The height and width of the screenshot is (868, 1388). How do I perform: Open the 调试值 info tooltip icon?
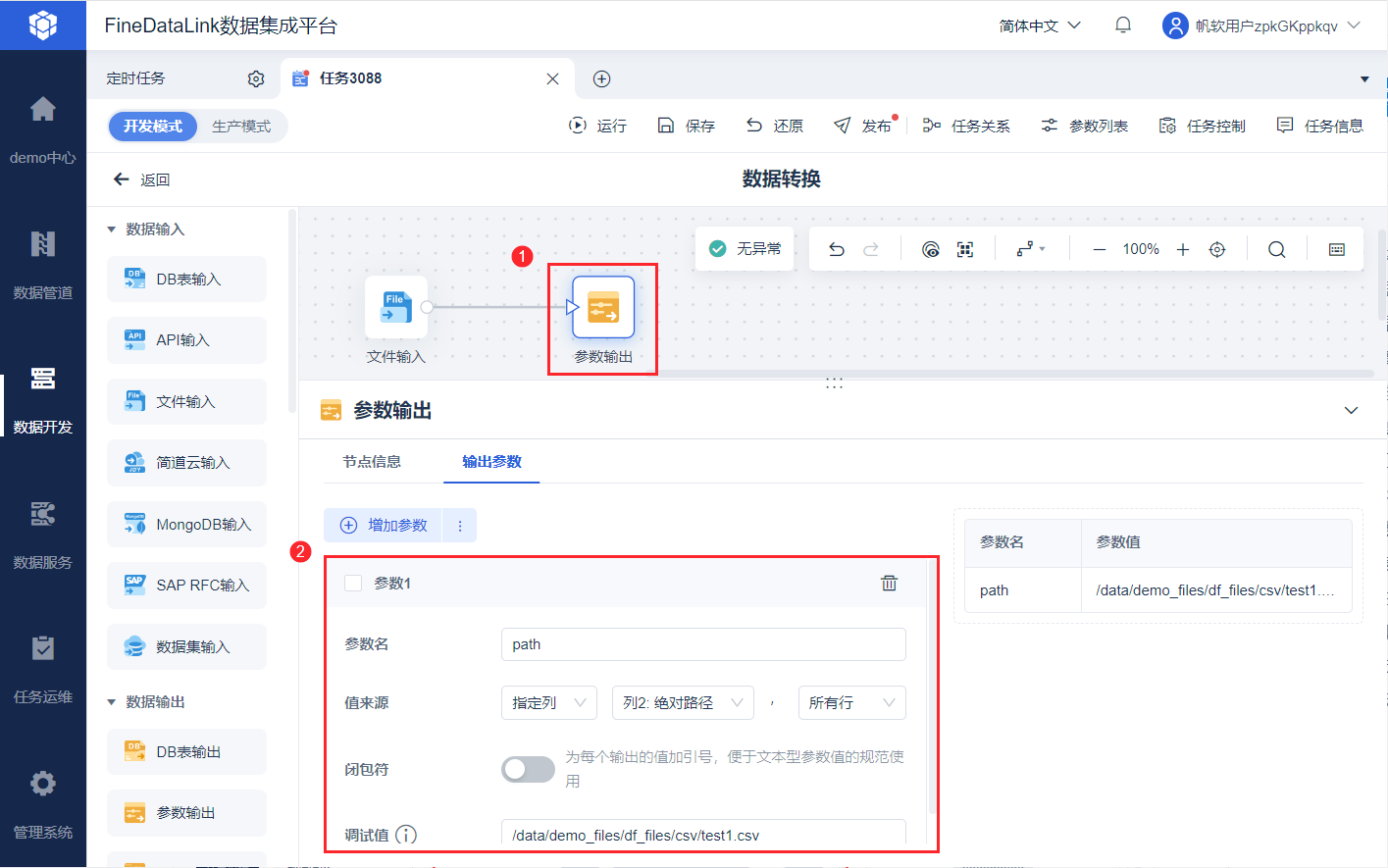pyautogui.click(x=406, y=835)
